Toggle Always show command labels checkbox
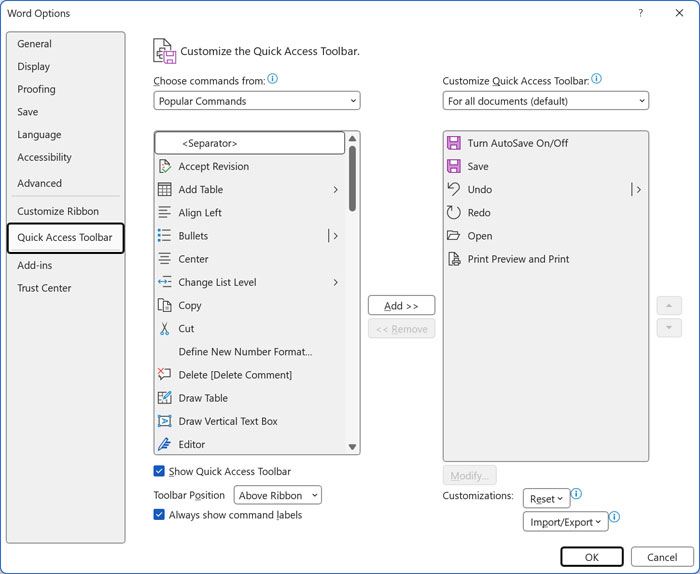The image size is (700, 574). 159,515
